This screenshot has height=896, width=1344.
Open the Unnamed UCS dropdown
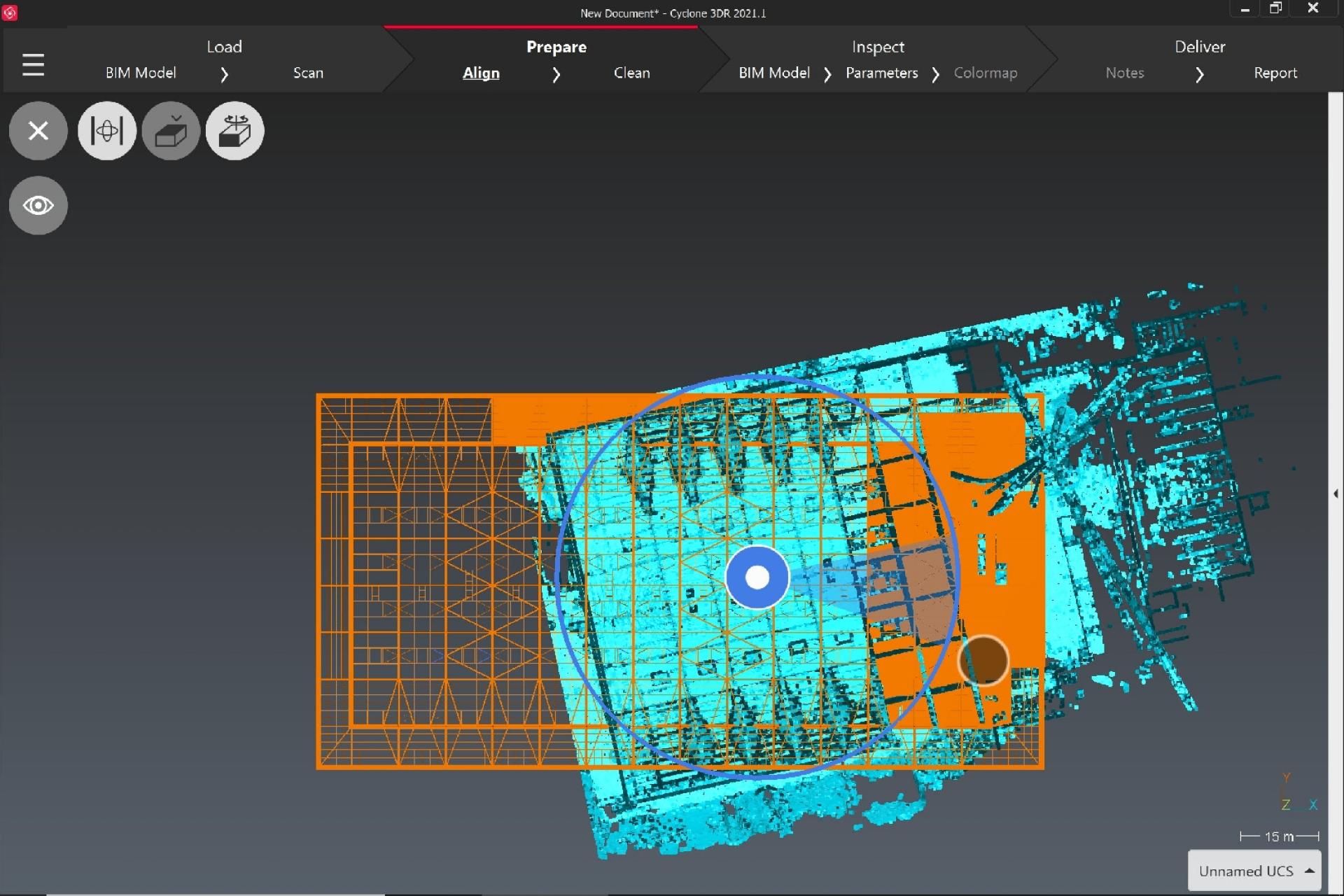pyautogui.click(x=1254, y=871)
